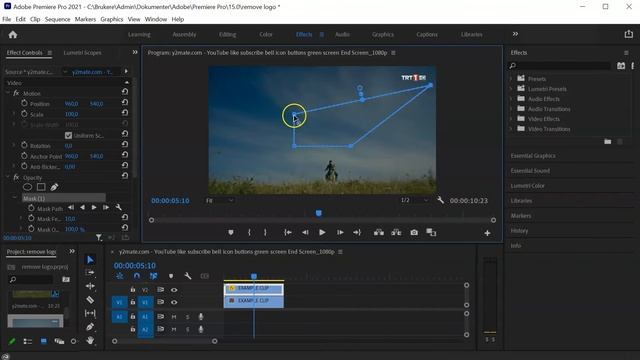The width and height of the screenshot is (640, 360).
Task: Reset the Scale parameter
Action: point(125,113)
